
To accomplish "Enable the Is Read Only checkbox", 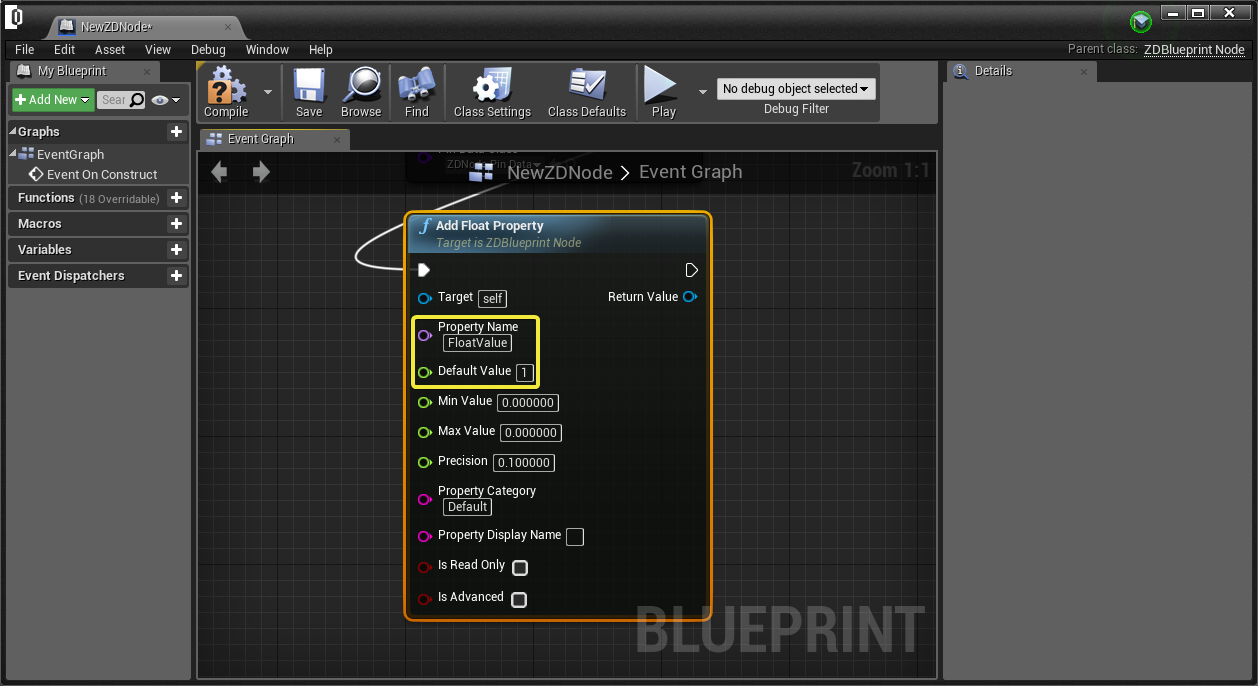I will (520, 568).
